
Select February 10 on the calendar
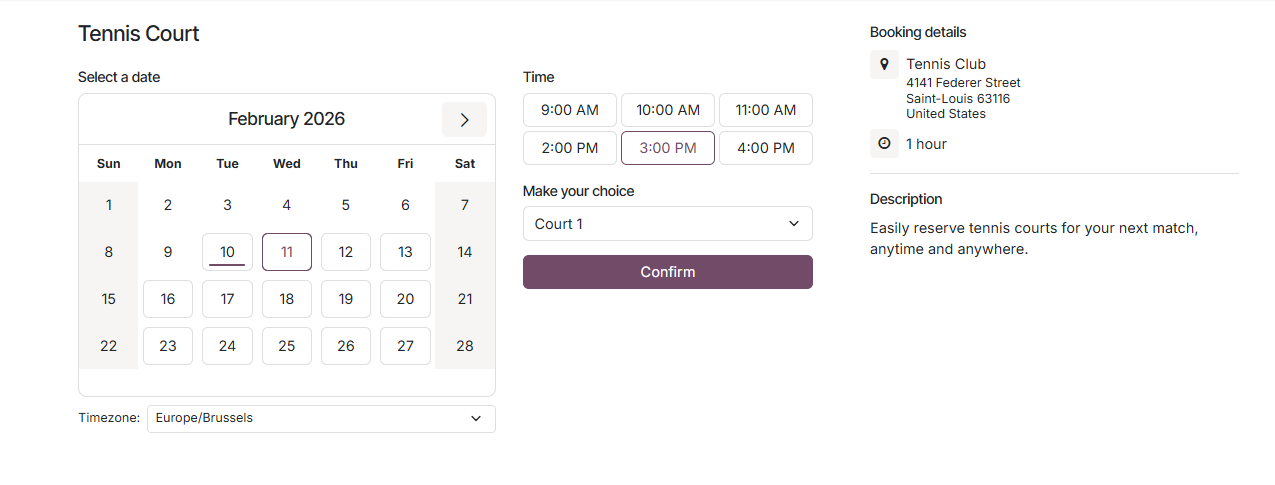click(x=227, y=252)
